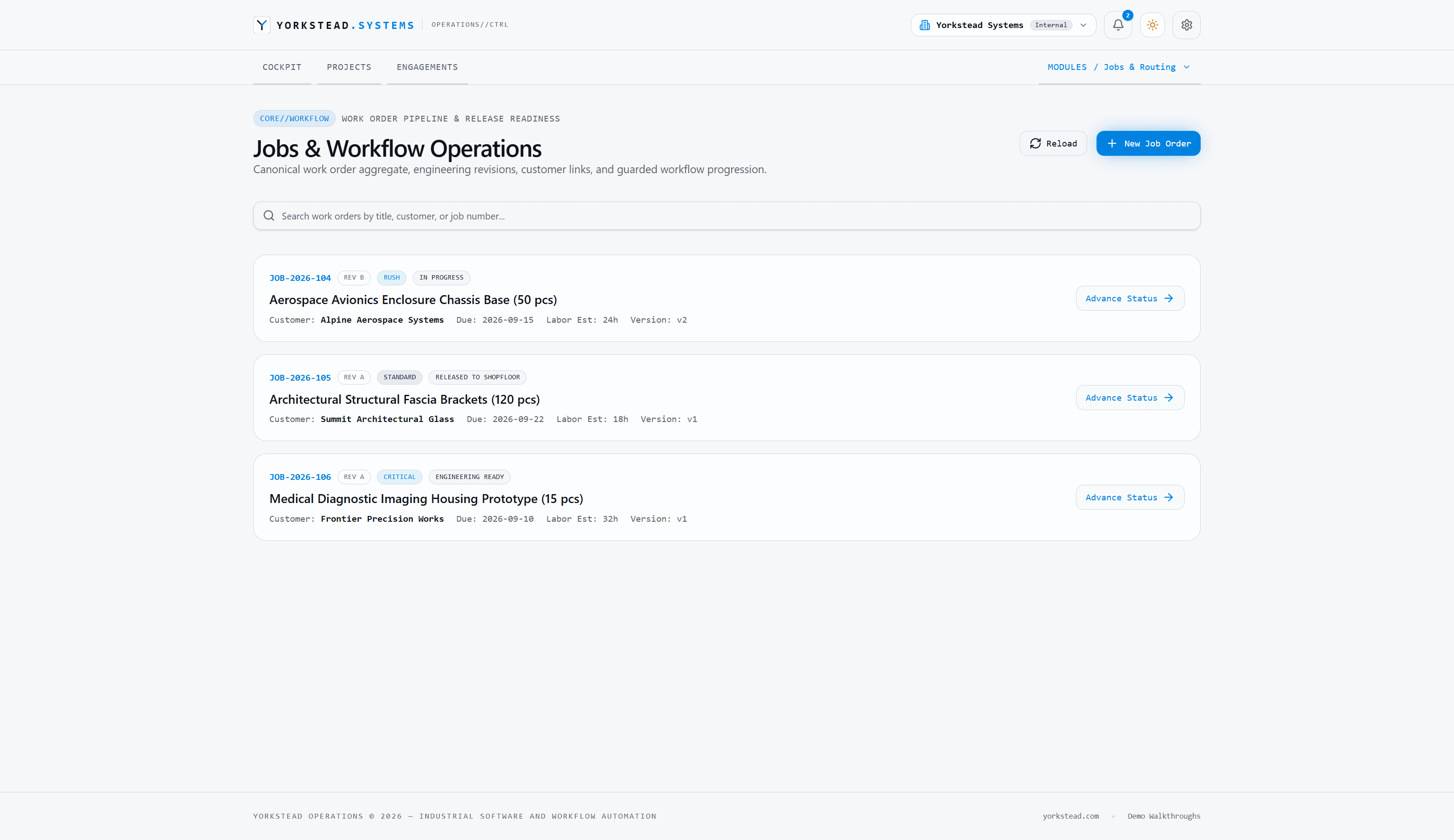Advance status for Architectural Fascia Brackets job
The height and width of the screenshot is (840, 1454).
[x=1130, y=398]
